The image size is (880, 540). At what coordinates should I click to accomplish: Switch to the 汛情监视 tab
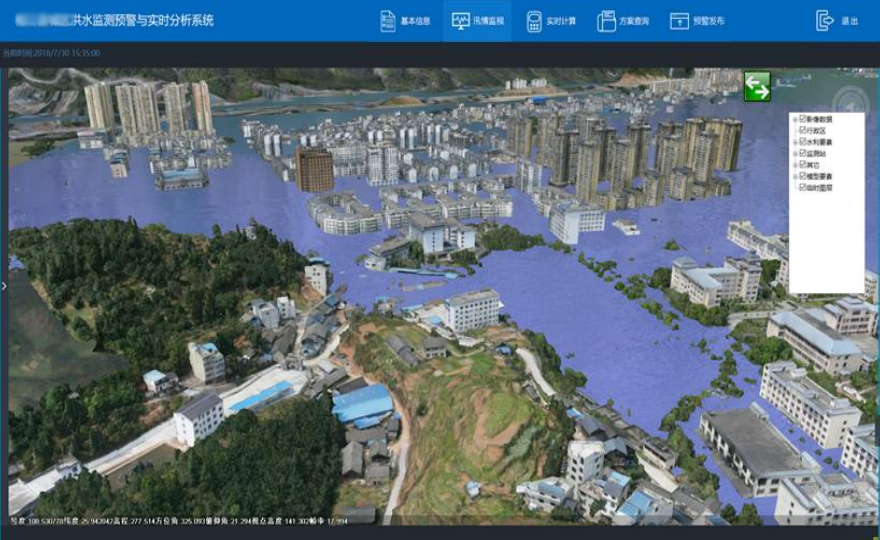477,21
